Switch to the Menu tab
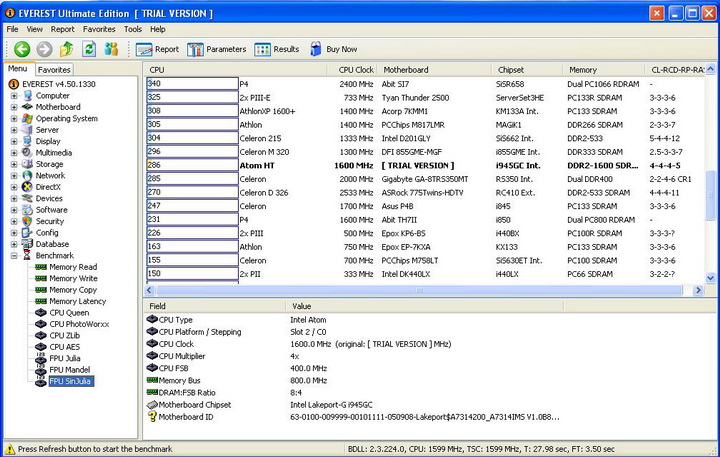Viewport: 720px width, 457px height. click(17, 69)
